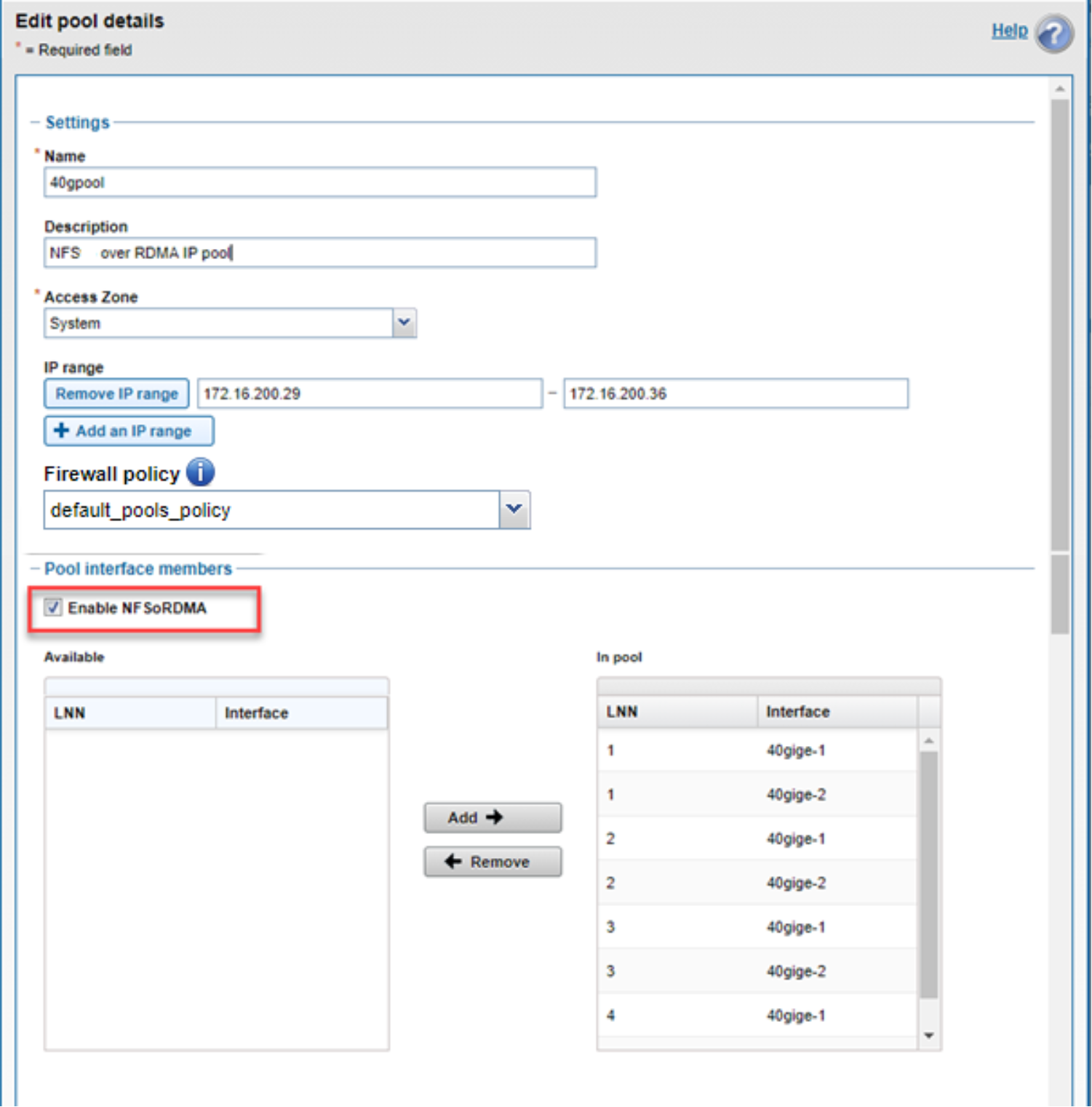Select node 3 40gige-2 row in pool

(x=757, y=971)
